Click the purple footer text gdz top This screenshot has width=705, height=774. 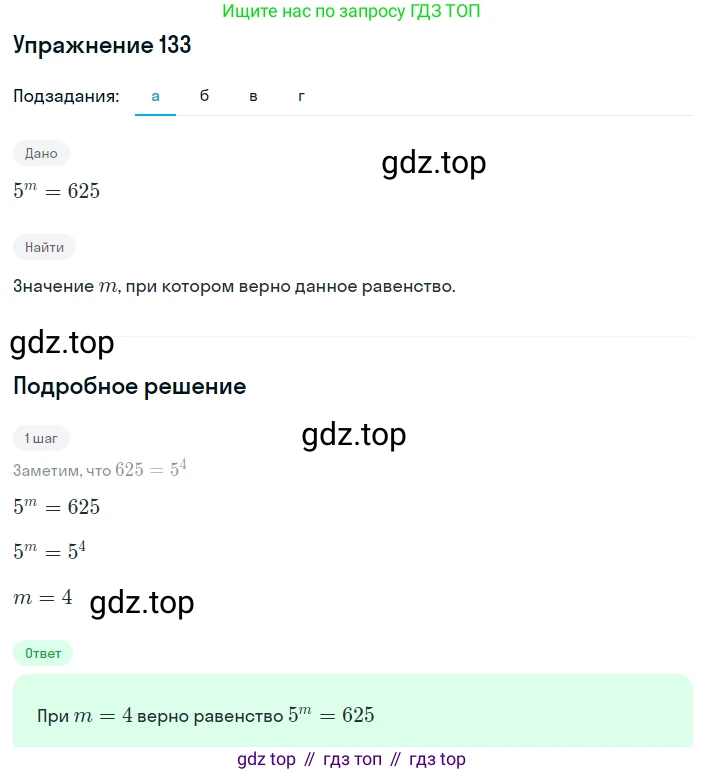click(267, 759)
